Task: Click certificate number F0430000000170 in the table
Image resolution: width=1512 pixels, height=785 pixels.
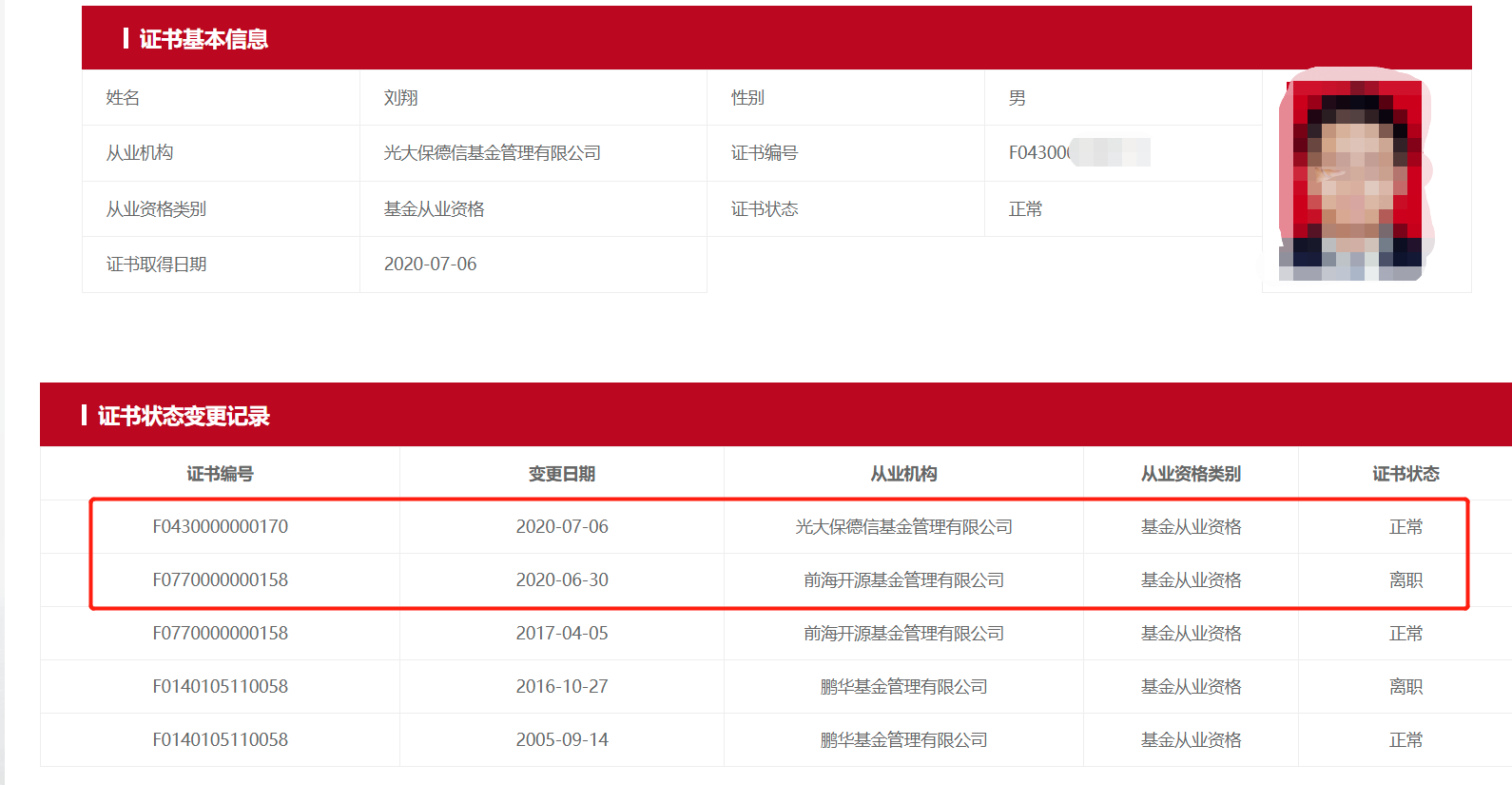Action: (220, 527)
